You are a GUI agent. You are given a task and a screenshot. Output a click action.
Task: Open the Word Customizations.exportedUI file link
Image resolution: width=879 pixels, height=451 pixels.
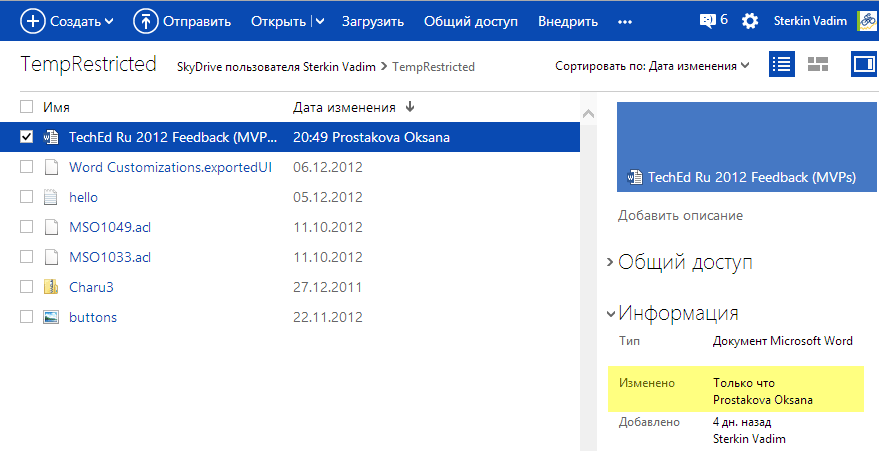[x=170, y=167]
